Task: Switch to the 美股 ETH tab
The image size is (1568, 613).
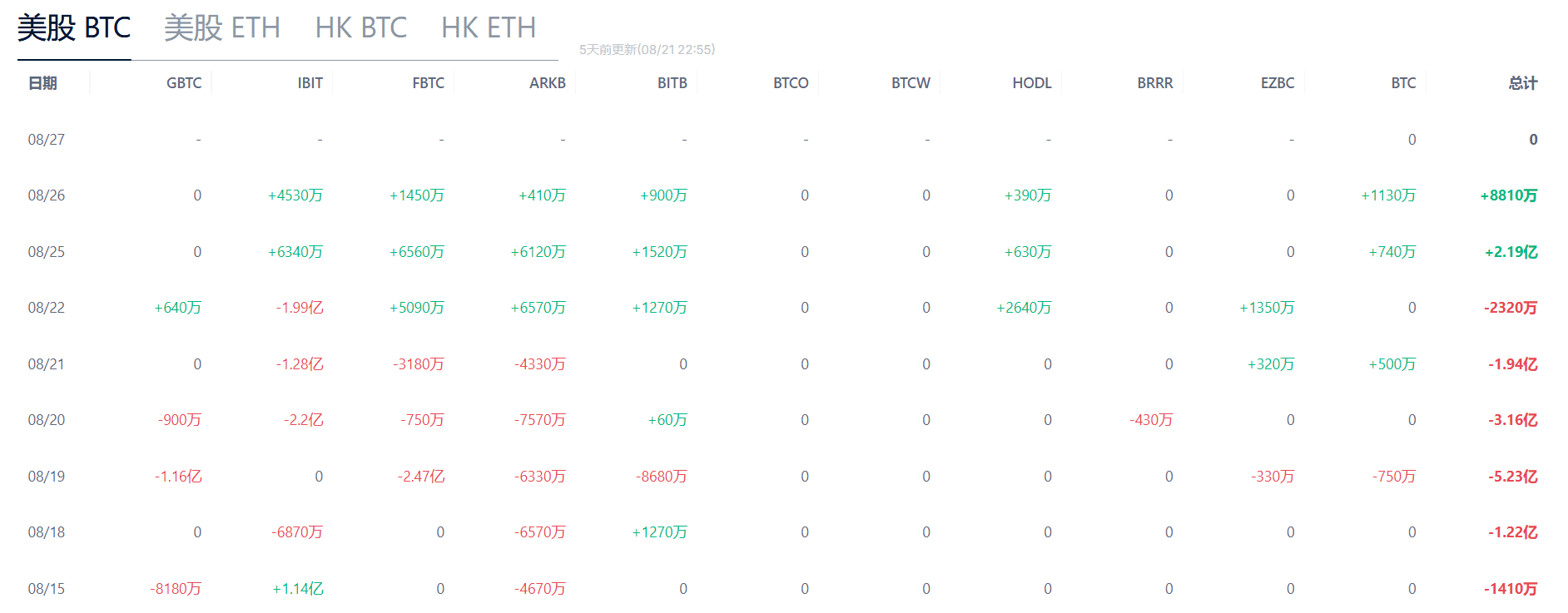Action: coord(221,28)
